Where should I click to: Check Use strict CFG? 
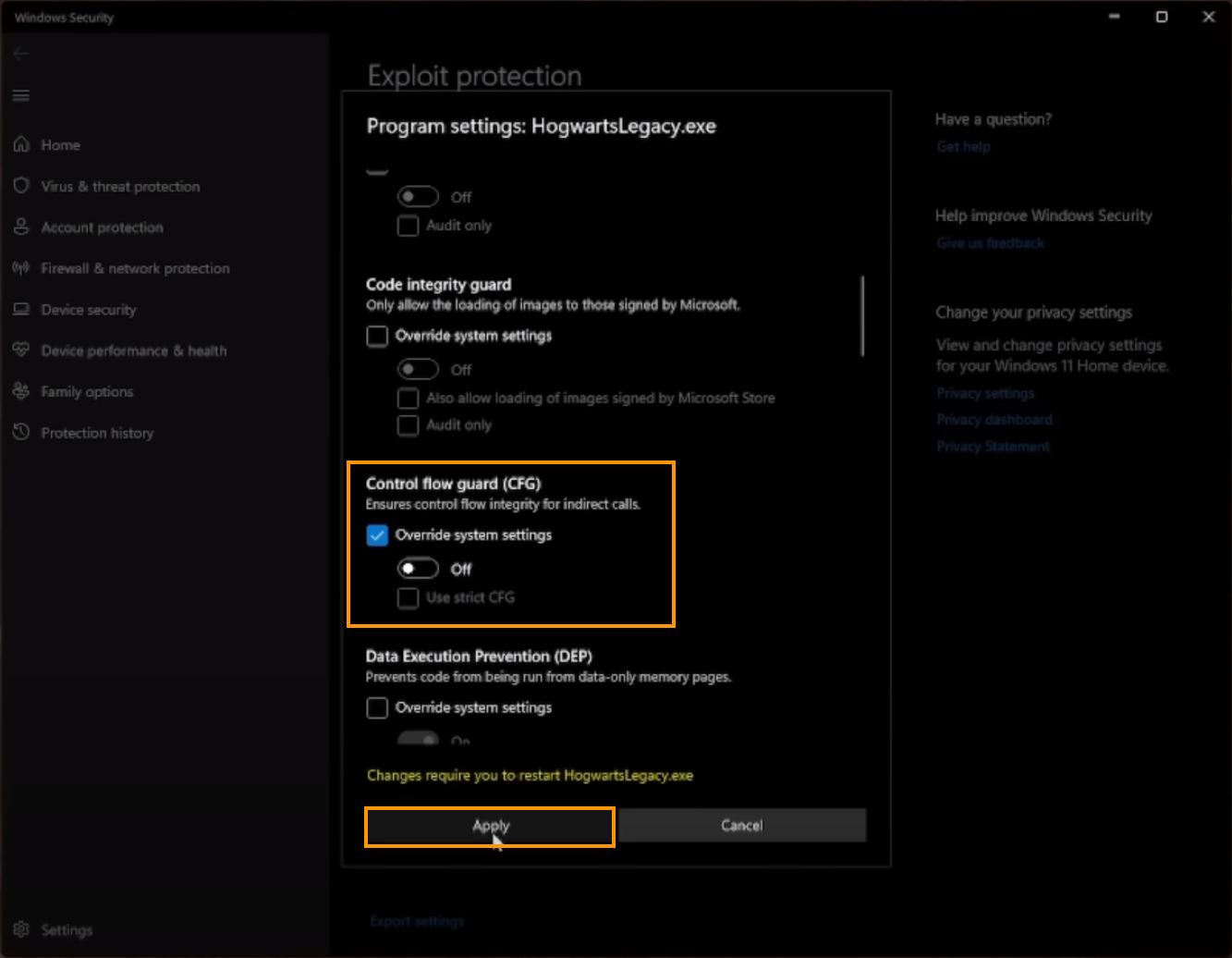(x=408, y=597)
